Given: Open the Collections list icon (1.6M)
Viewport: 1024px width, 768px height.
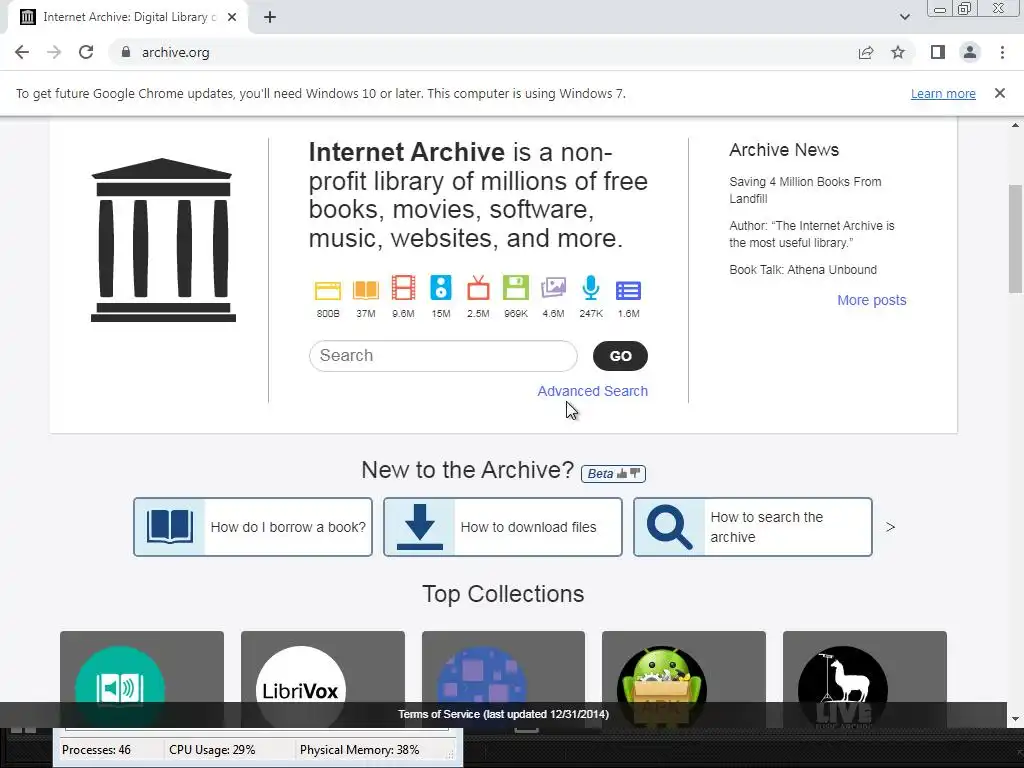Looking at the screenshot, I should 628,291.
